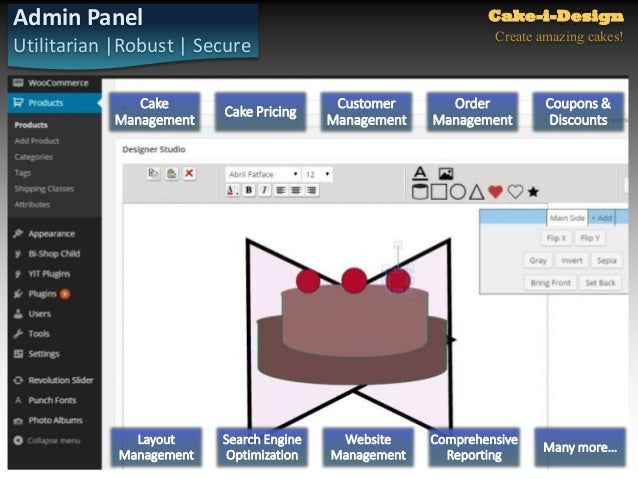Click the Bring Front button

(551, 283)
